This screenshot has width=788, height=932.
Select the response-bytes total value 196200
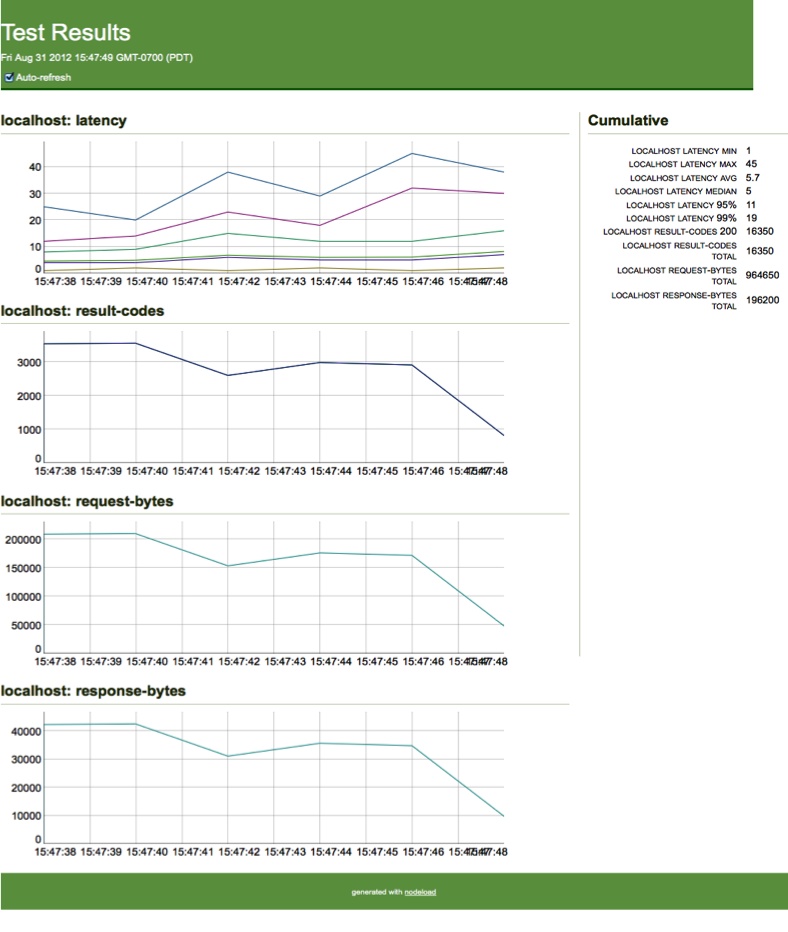click(x=762, y=300)
